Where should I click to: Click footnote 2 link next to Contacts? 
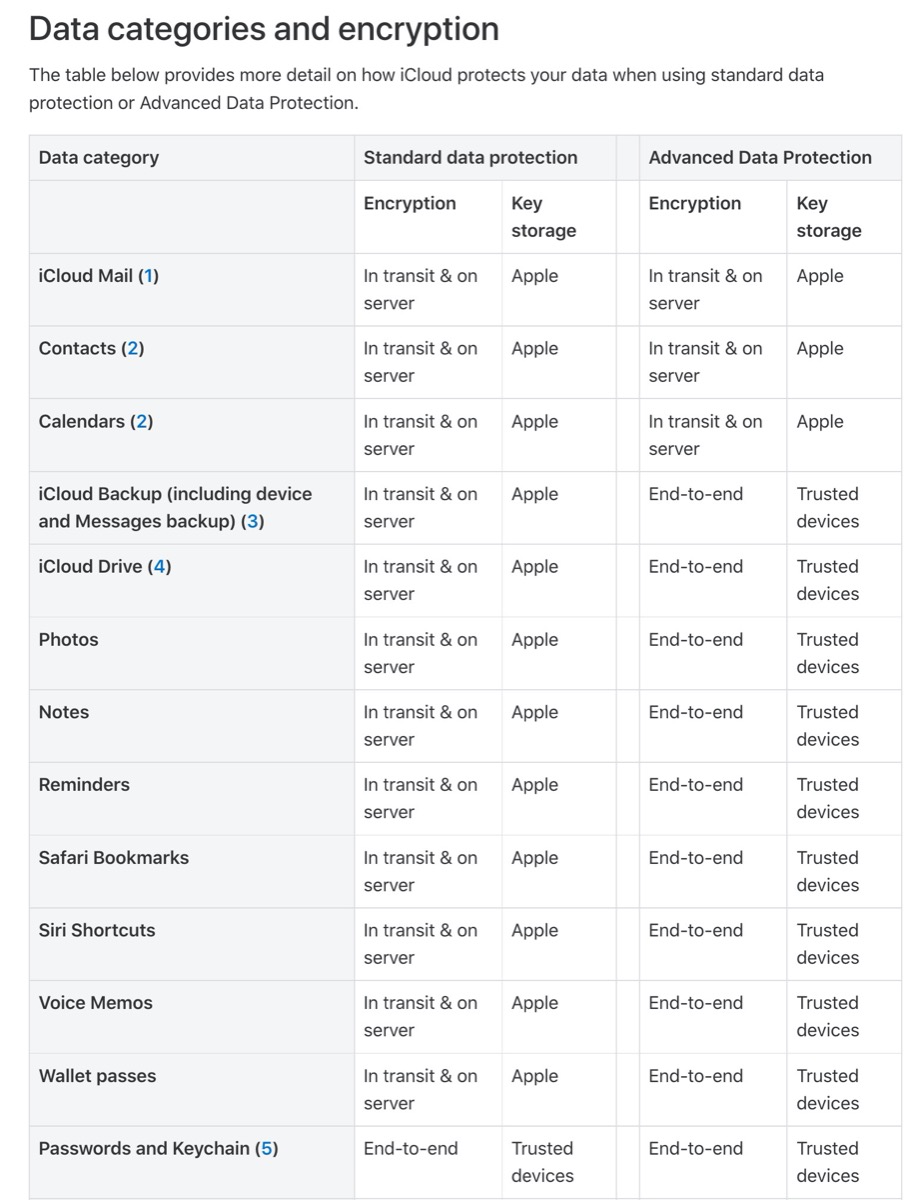(x=133, y=349)
